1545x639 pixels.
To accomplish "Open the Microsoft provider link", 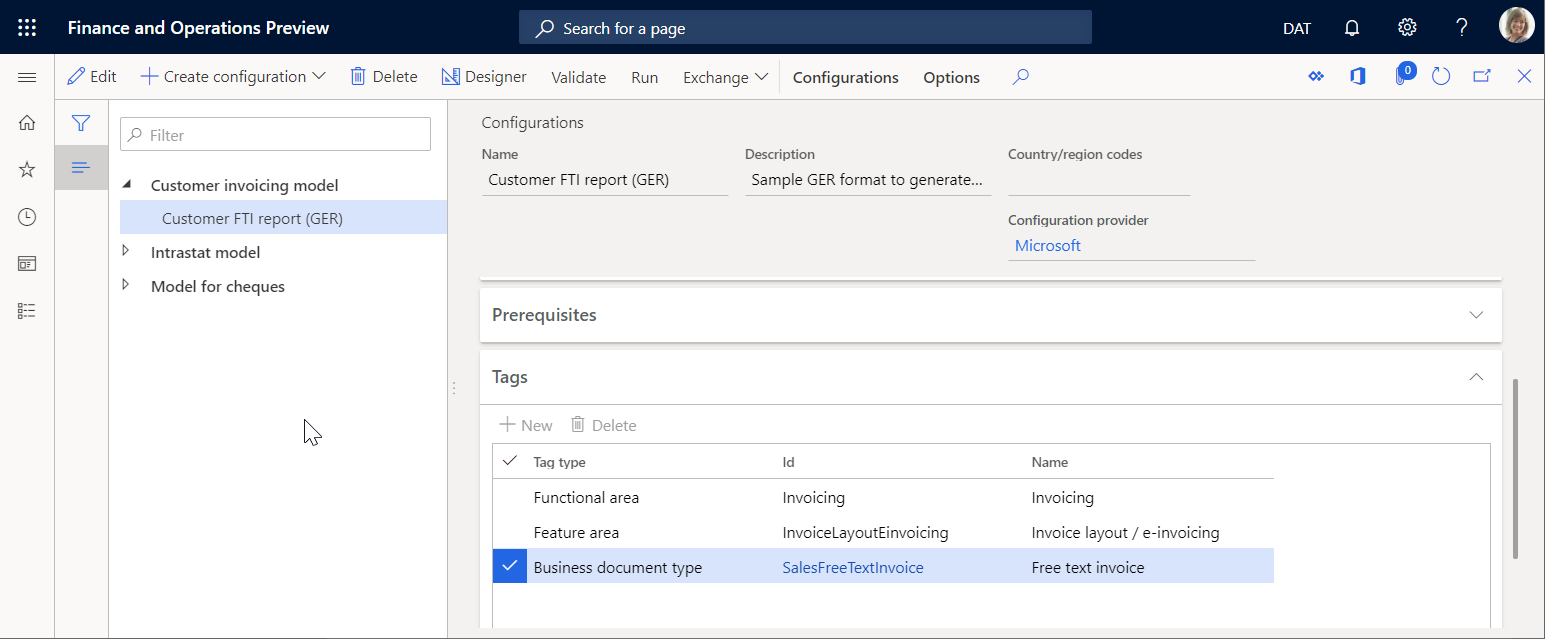I will 1048,245.
